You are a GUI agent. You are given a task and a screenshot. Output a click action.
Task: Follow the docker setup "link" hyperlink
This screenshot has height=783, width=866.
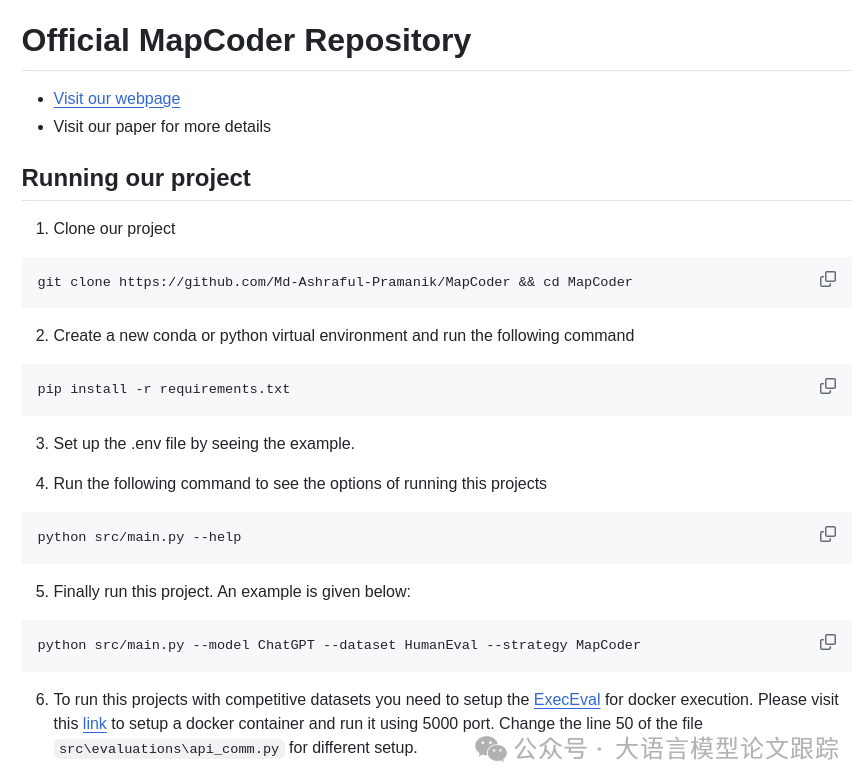[x=94, y=724]
